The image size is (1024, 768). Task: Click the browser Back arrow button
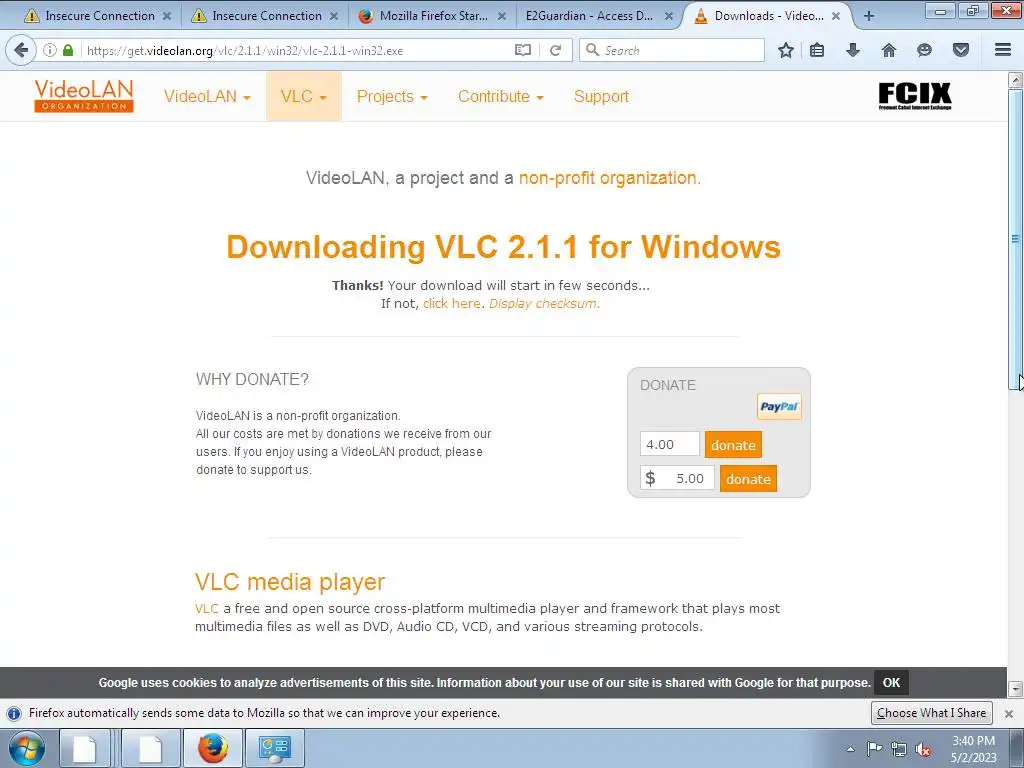tap(21, 50)
